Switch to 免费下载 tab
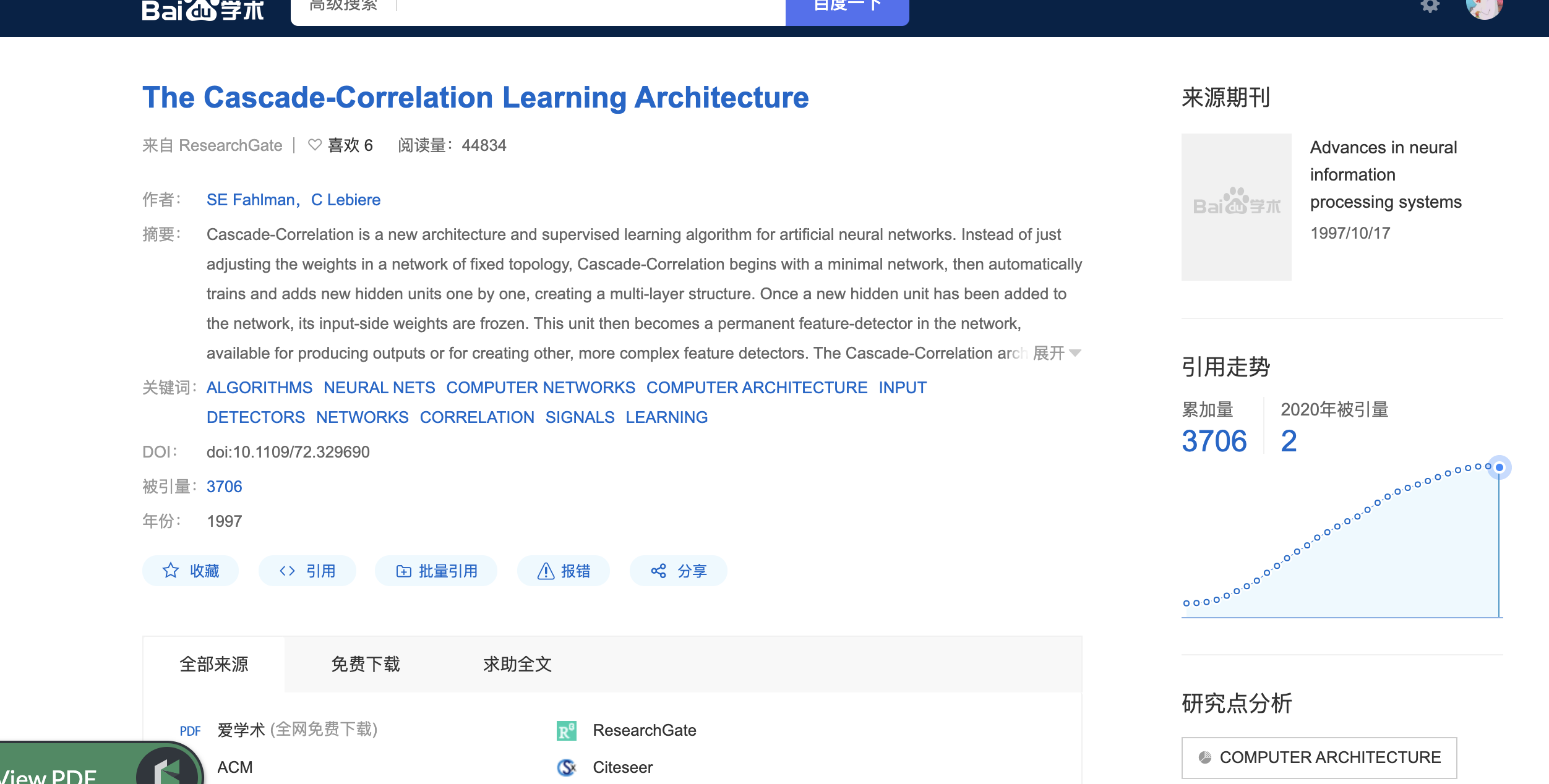 click(x=366, y=665)
